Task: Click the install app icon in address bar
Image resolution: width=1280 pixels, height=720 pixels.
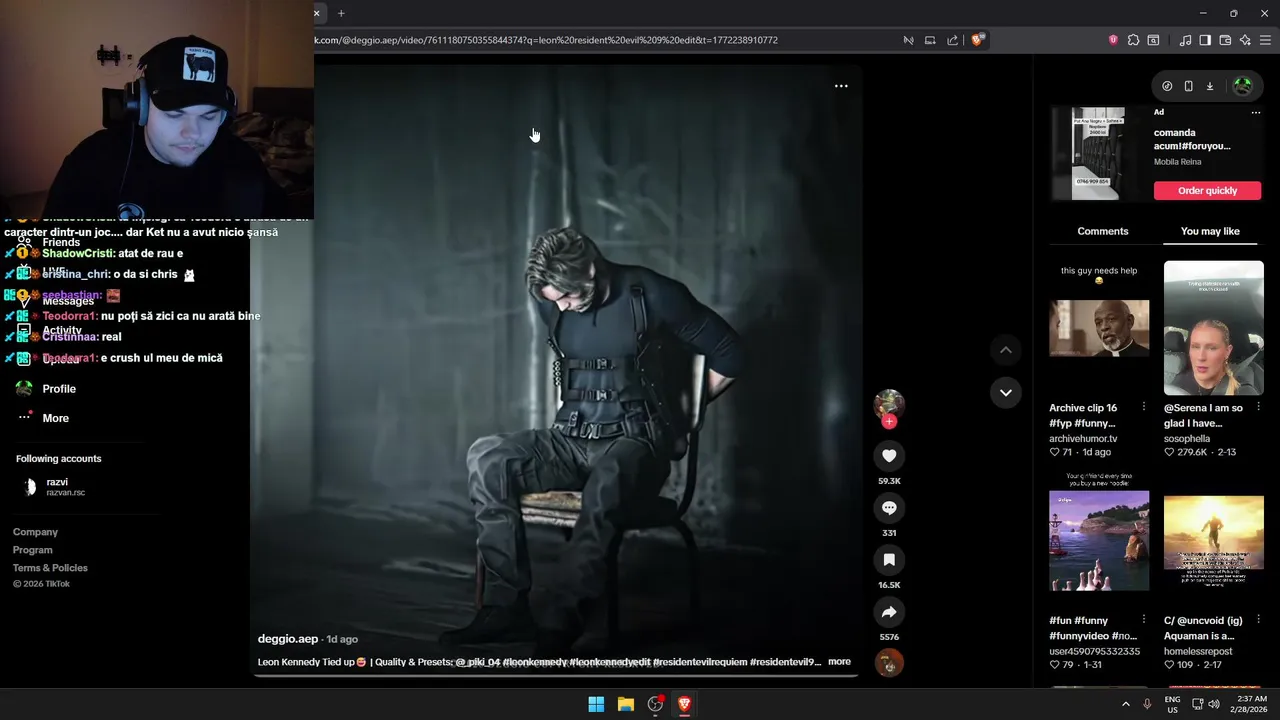Action: 930,40
